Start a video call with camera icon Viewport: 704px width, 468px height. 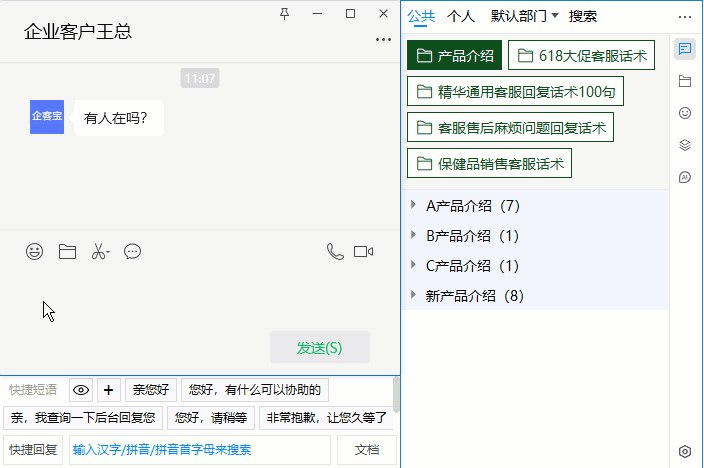pos(363,252)
